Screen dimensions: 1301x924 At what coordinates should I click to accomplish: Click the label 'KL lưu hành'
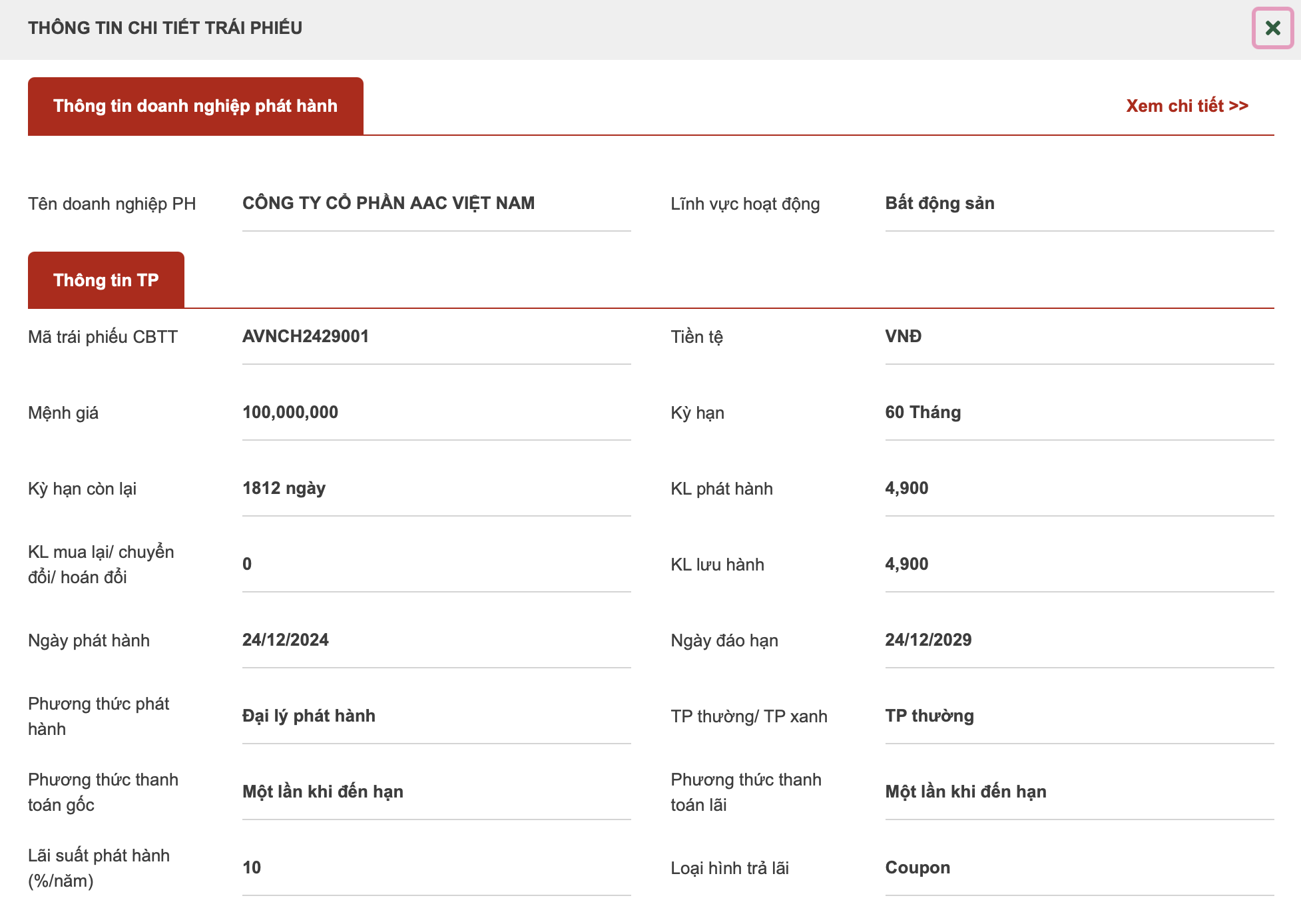pyautogui.click(x=717, y=565)
